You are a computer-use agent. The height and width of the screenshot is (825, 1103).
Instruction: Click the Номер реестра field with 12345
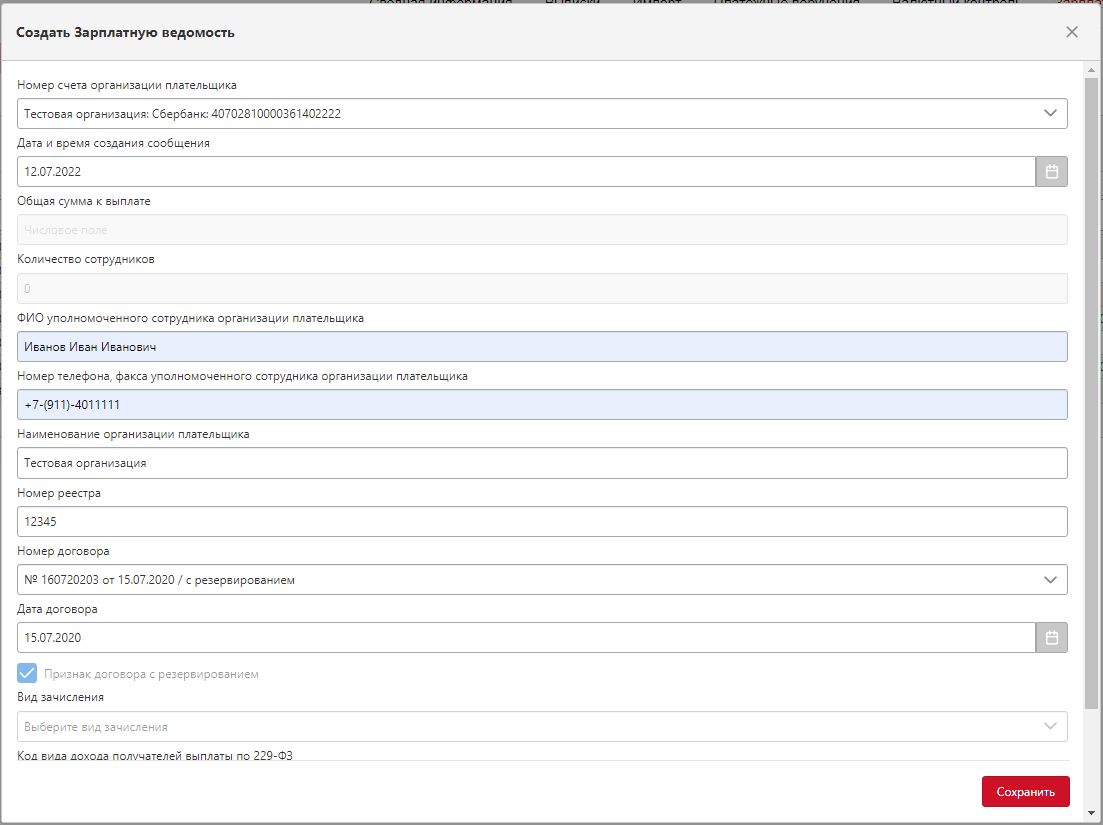click(x=542, y=522)
